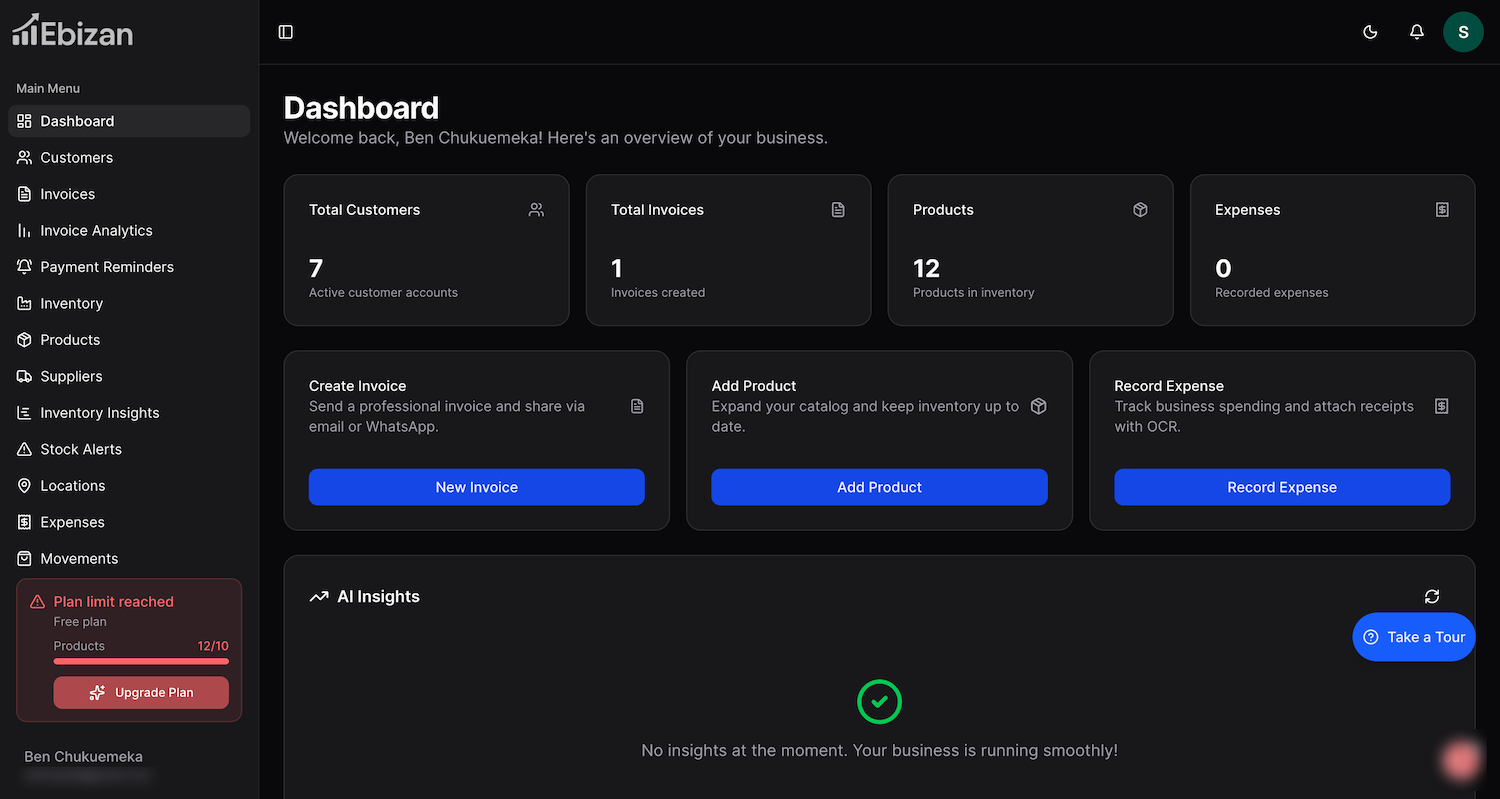This screenshot has width=1500, height=799.
Task: Go to Stock Alerts in the sidebar
Action: 81,450
